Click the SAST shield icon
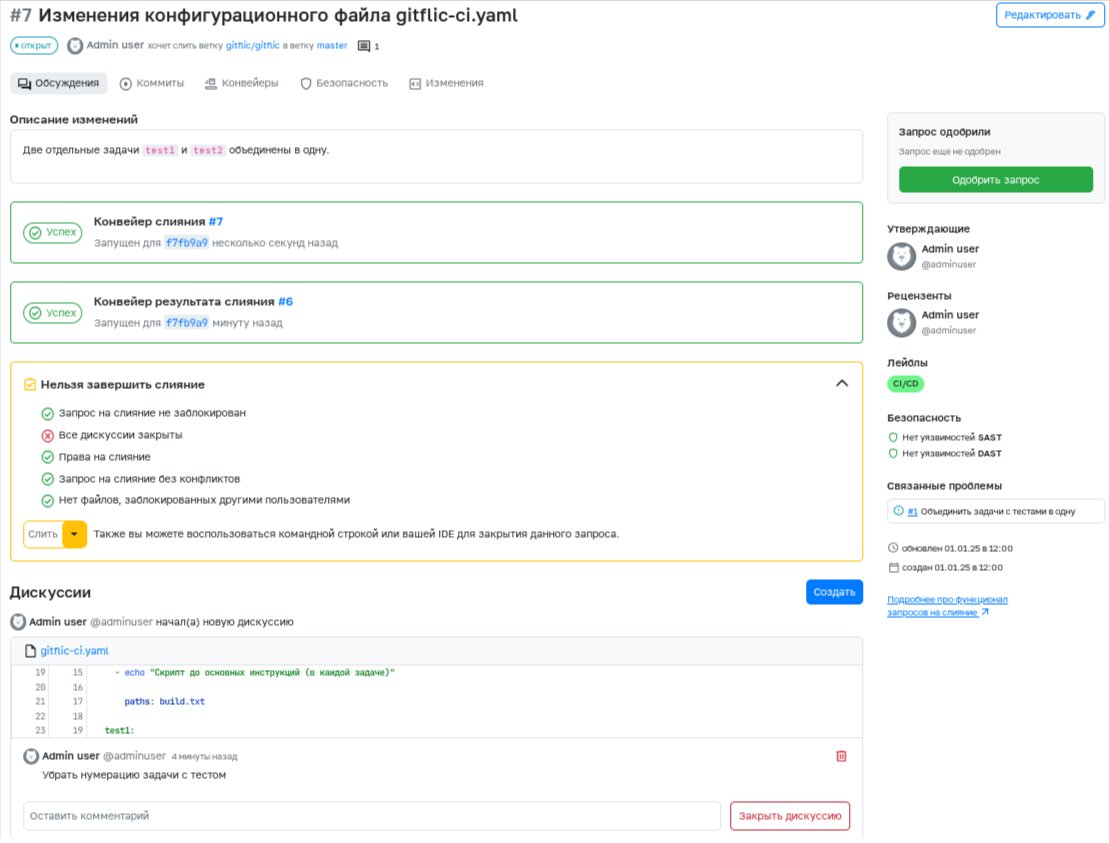This screenshot has width=1109, height=843. point(893,438)
